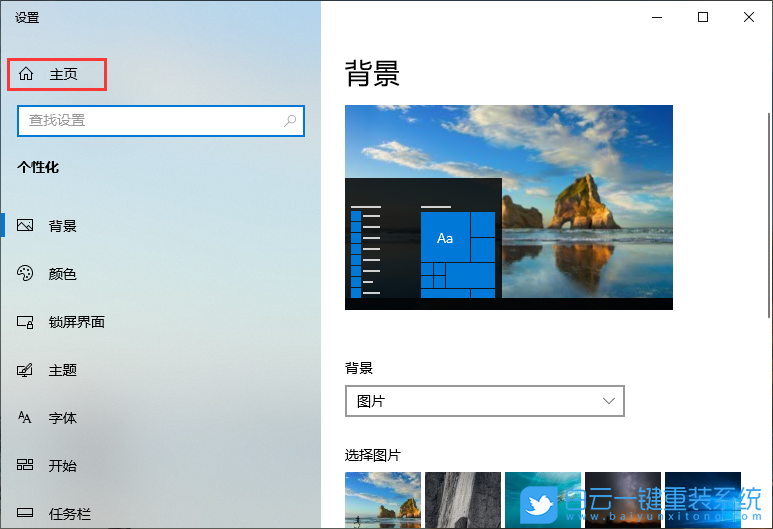Choose the blue Windows light wallpaper thumbnail
This screenshot has height=529, width=773.
pyautogui.click(x=703, y=500)
